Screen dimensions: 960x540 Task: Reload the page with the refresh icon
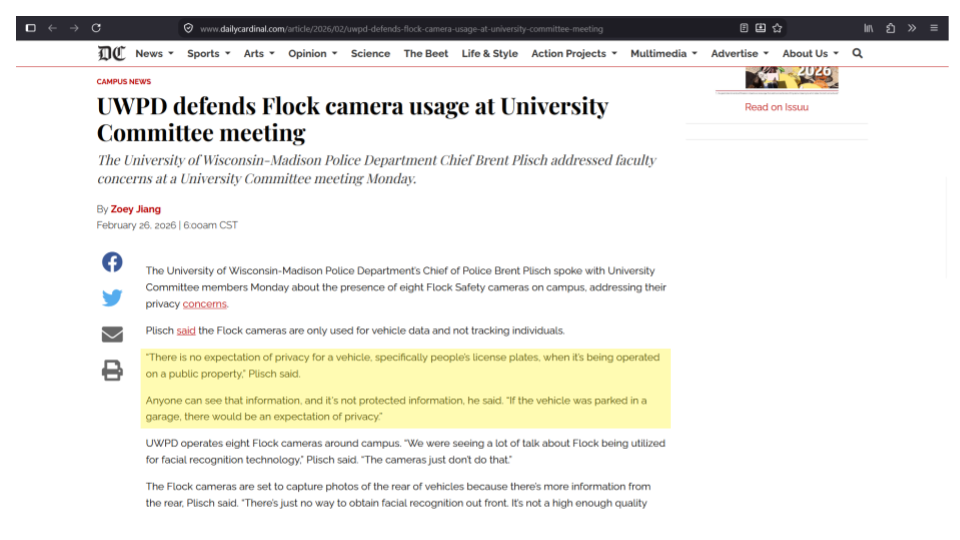tap(96, 28)
